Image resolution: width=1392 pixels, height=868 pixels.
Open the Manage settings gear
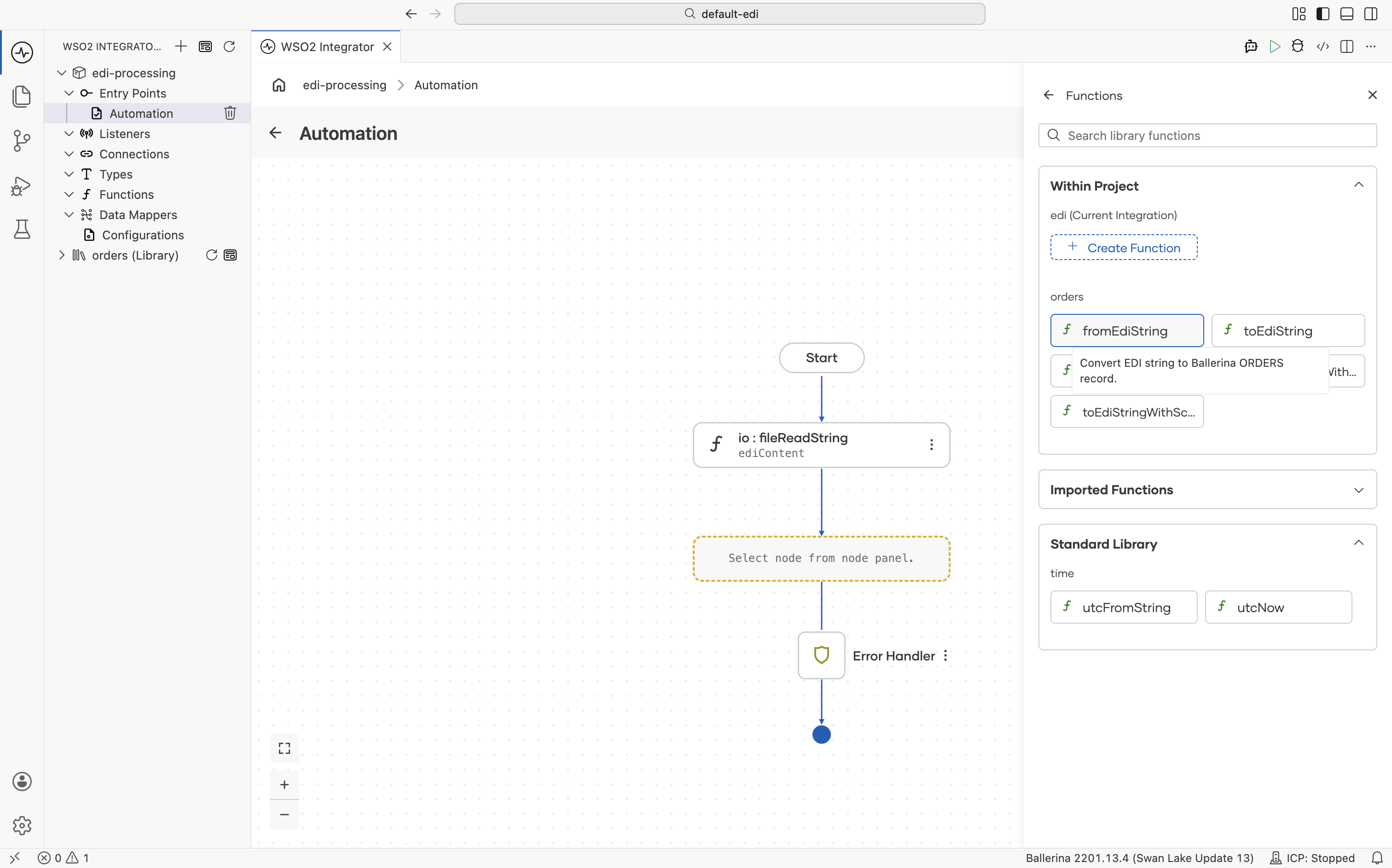click(x=22, y=826)
